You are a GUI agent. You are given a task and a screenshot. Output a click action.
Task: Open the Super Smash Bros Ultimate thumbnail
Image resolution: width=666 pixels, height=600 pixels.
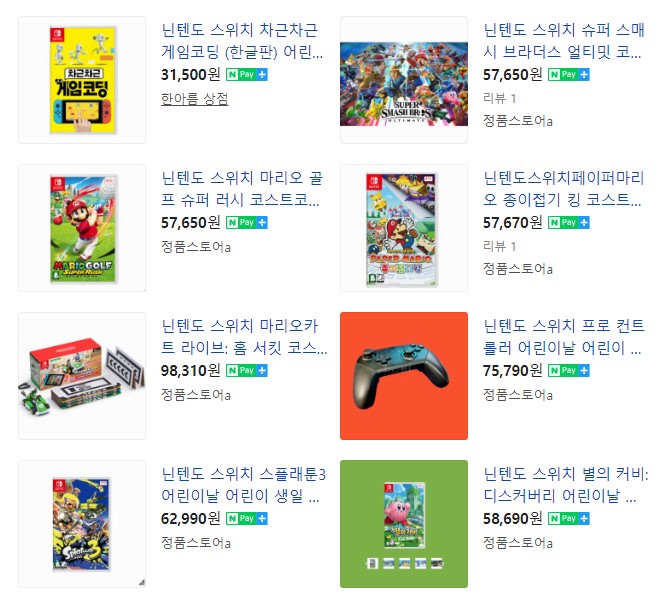point(404,80)
